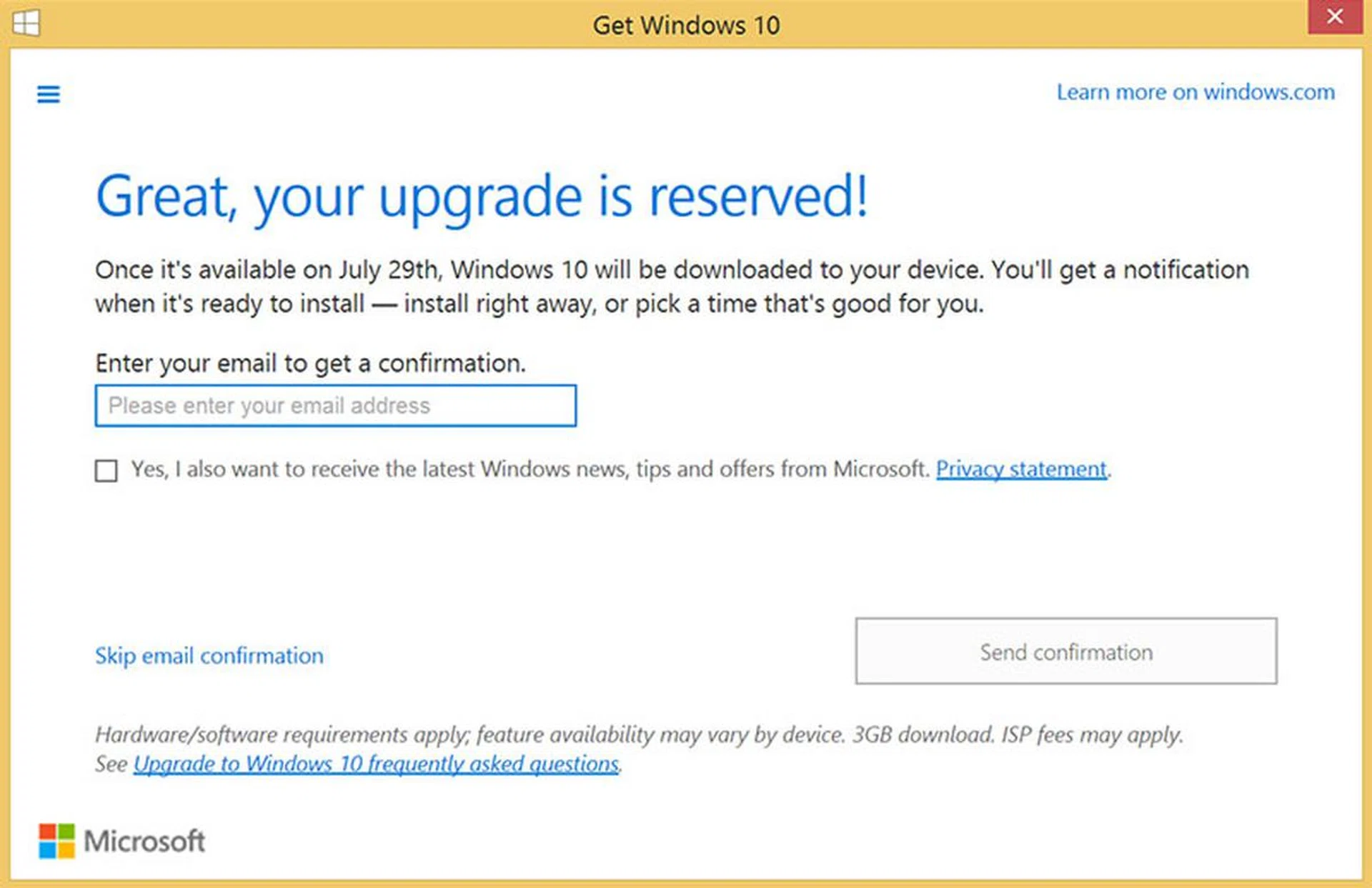Close the Get Windows 10 window
This screenshot has height=888, width=1372.
pyautogui.click(x=1333, y=17)
